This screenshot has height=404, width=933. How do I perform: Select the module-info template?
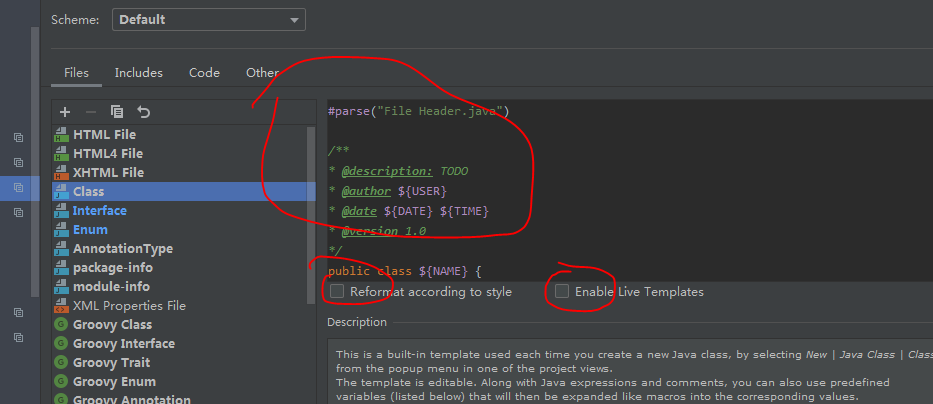click(x=184, y=287)
